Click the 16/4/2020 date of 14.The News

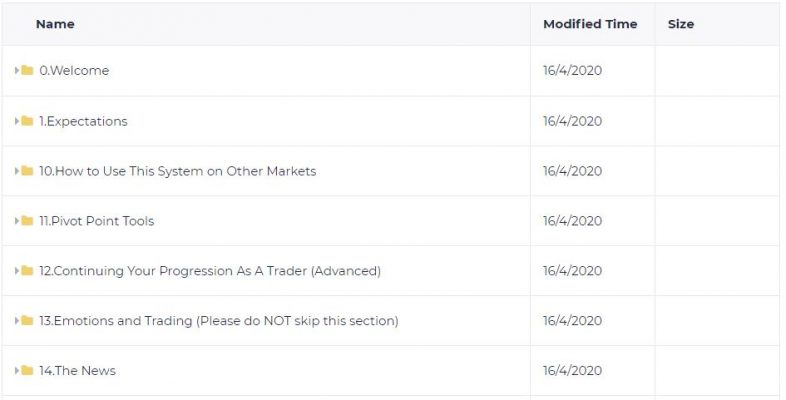click(572, 370)
